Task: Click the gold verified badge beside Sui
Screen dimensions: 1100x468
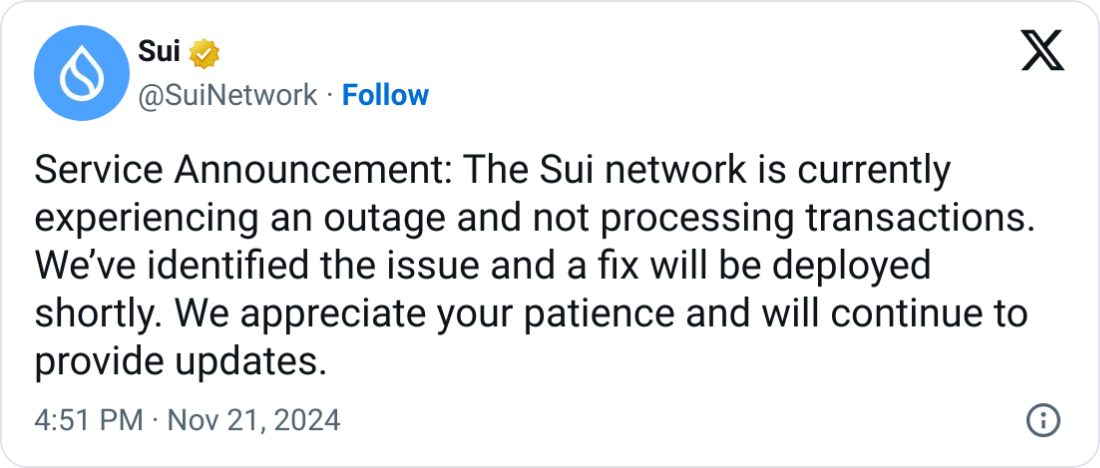Action: click(x=204, y=53)
